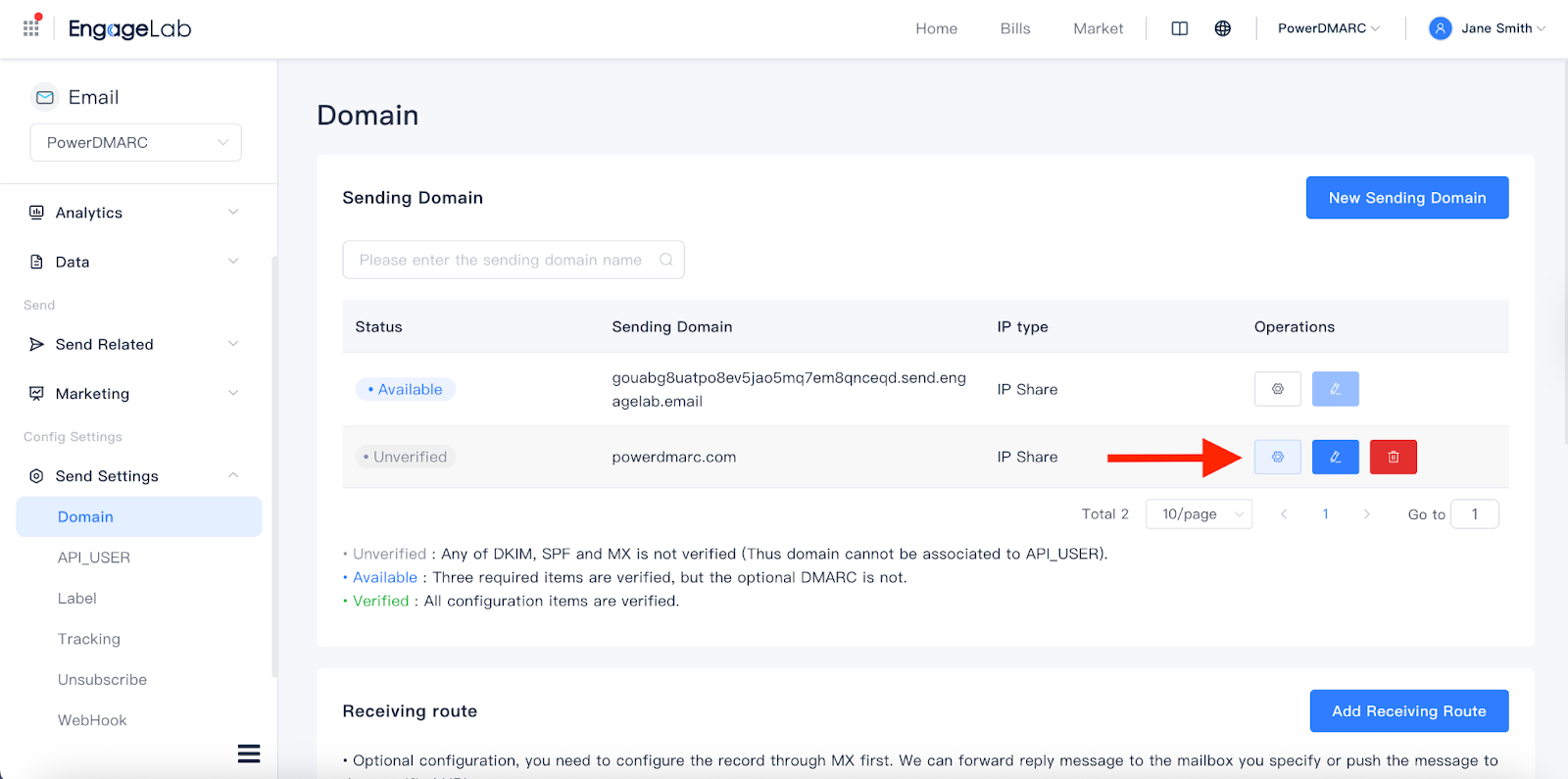Open configuration for powerdmarc.com domain
This screenshot has width=1568, height=779.
[1278, 457]
